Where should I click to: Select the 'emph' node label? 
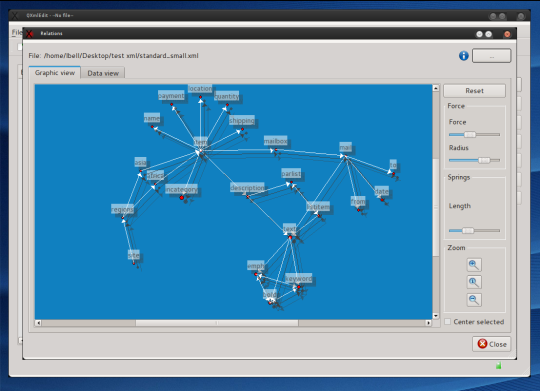256,265
